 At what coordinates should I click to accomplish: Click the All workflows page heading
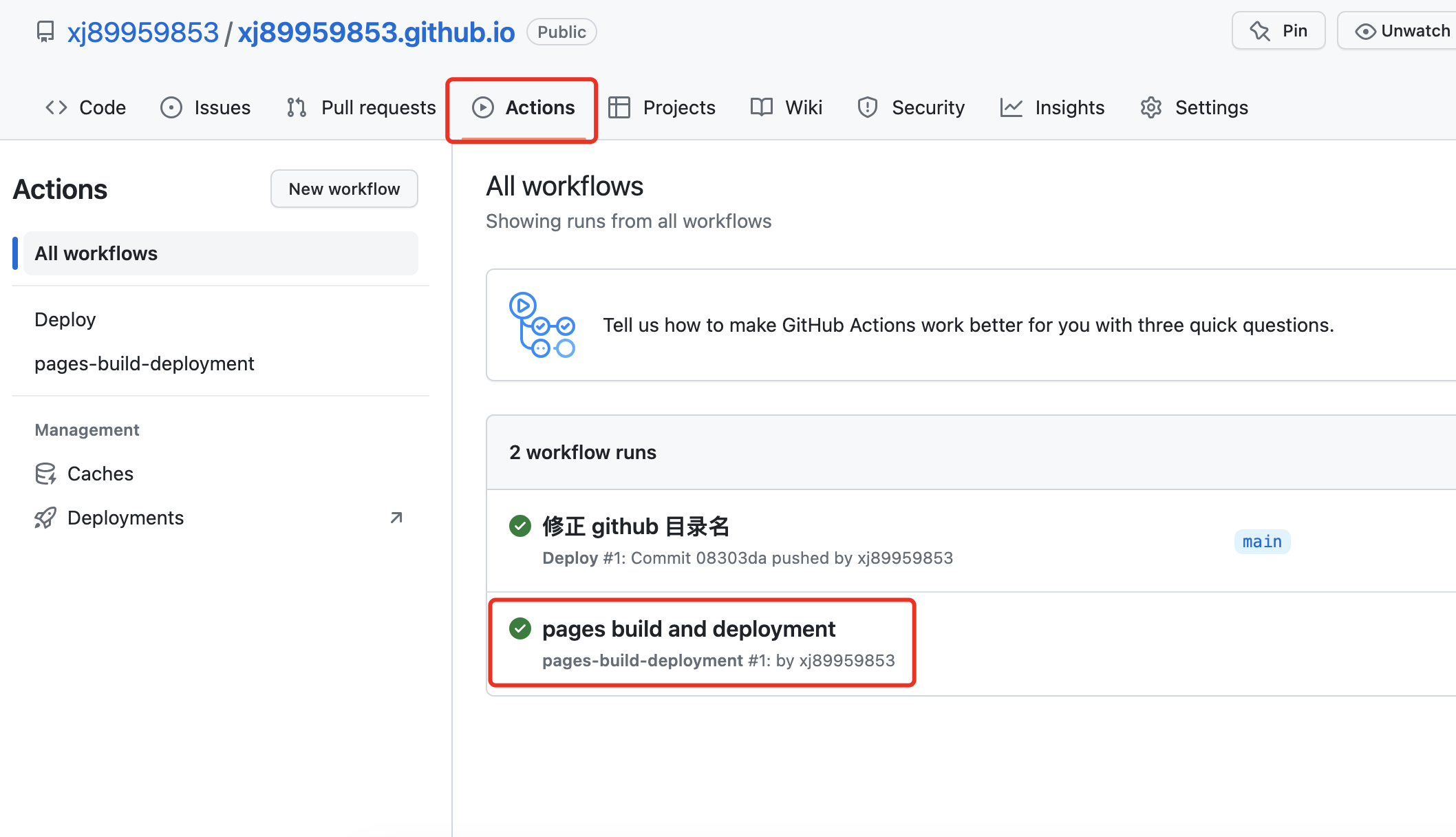pos(564,186)
